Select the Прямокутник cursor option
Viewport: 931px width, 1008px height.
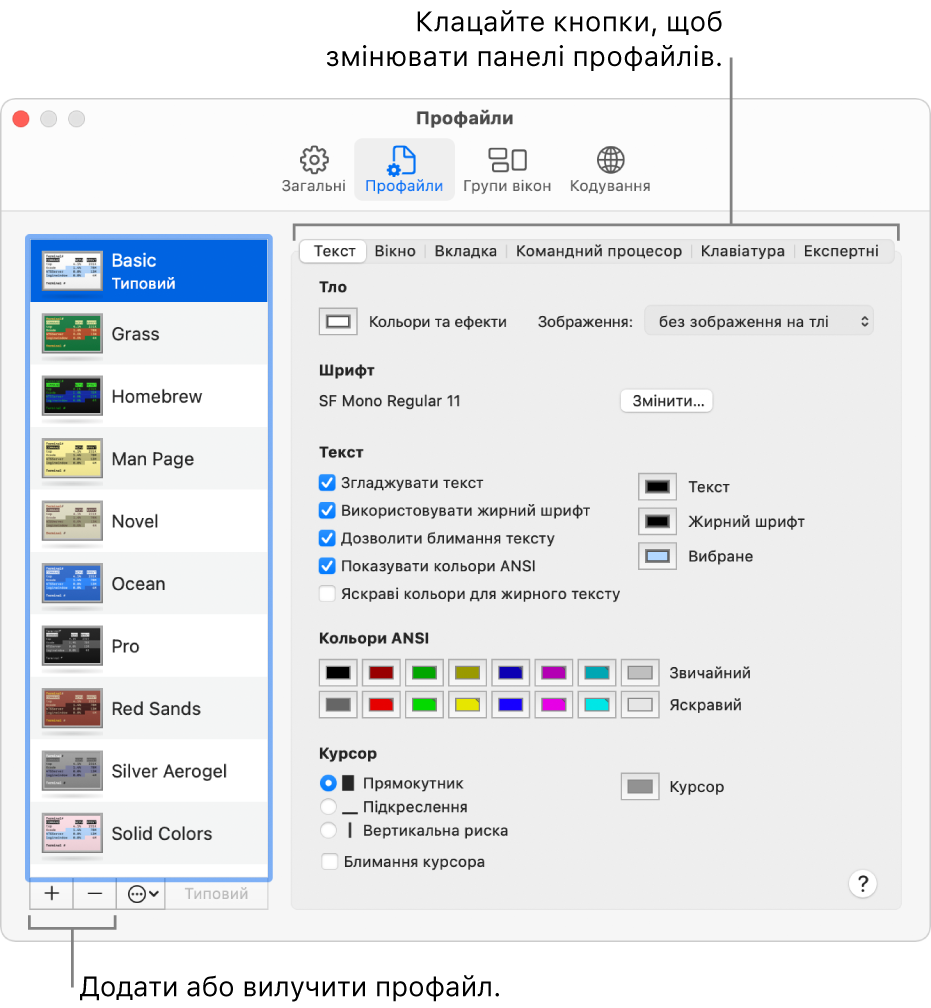click(328, 783)
